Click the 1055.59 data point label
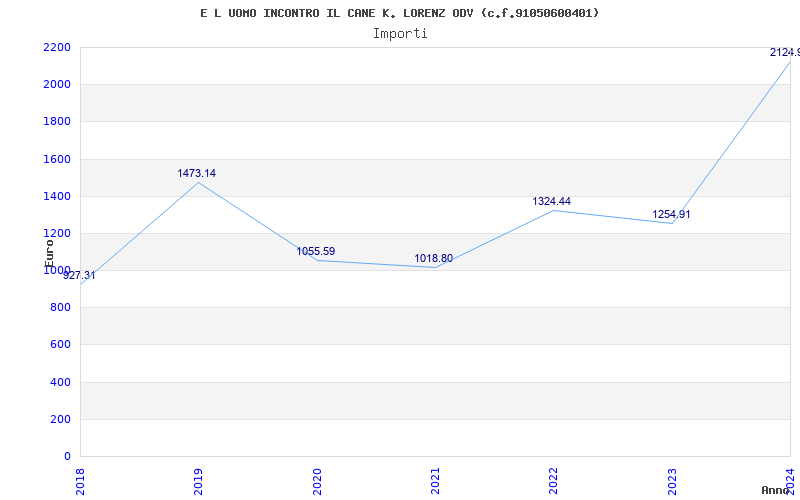This screenshot has width=800, height=500. [315, 251]
